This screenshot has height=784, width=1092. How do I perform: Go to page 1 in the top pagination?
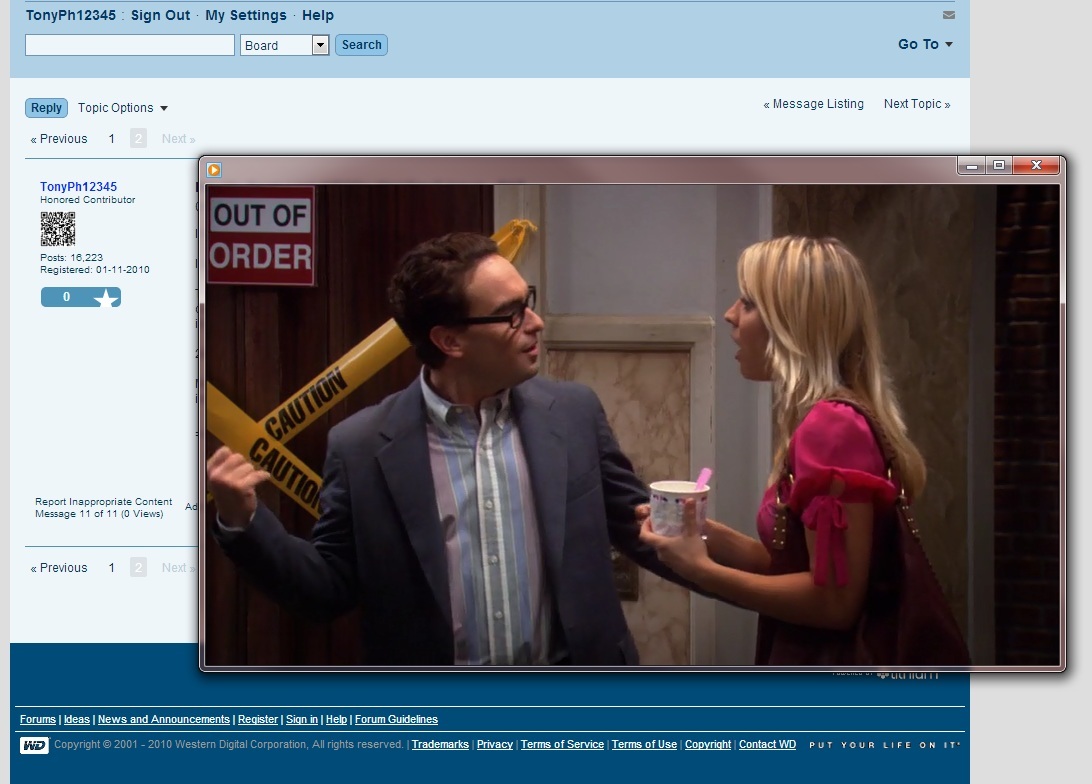[x=111, y=139]
